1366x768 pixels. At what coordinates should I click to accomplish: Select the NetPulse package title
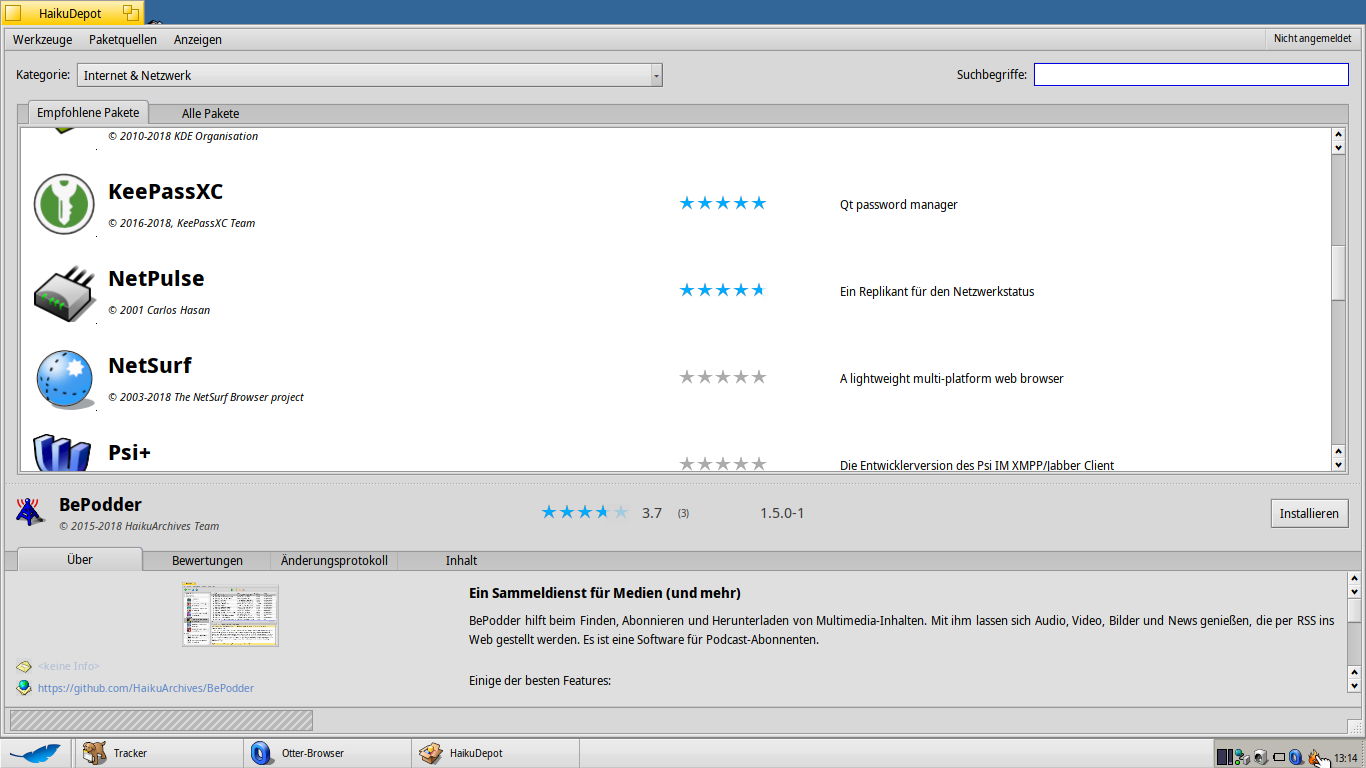pyautogui.click(x=156, y=279)
